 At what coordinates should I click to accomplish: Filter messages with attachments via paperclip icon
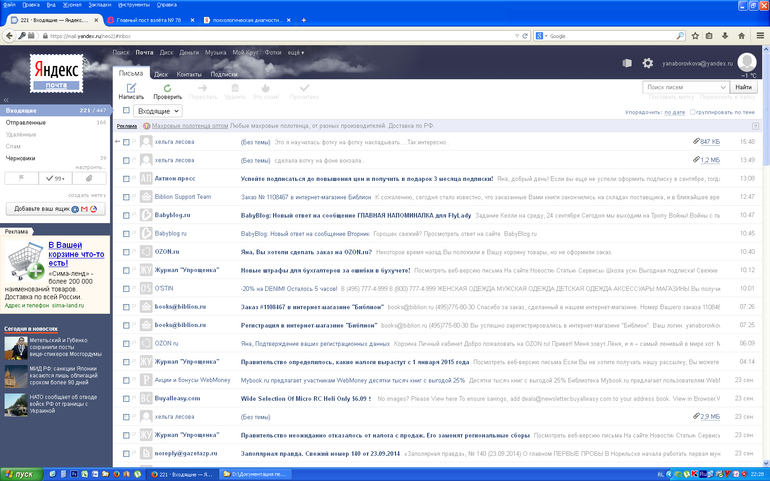click(89, 178)
